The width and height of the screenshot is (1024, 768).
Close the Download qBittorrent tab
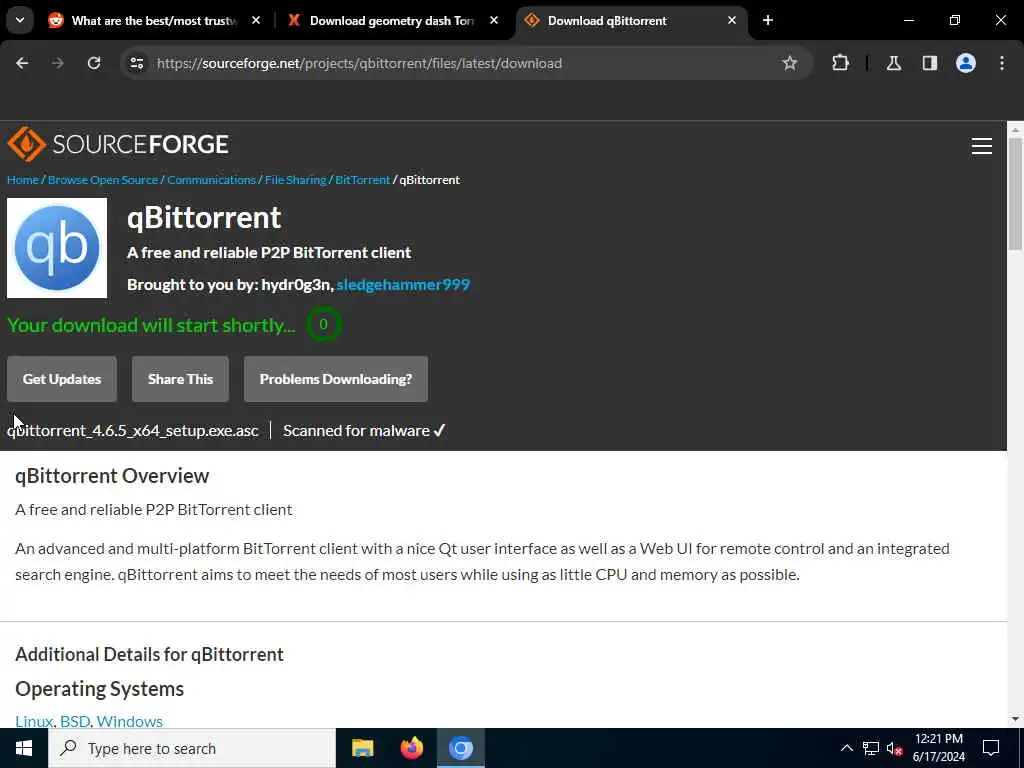(x=731, y=20)
